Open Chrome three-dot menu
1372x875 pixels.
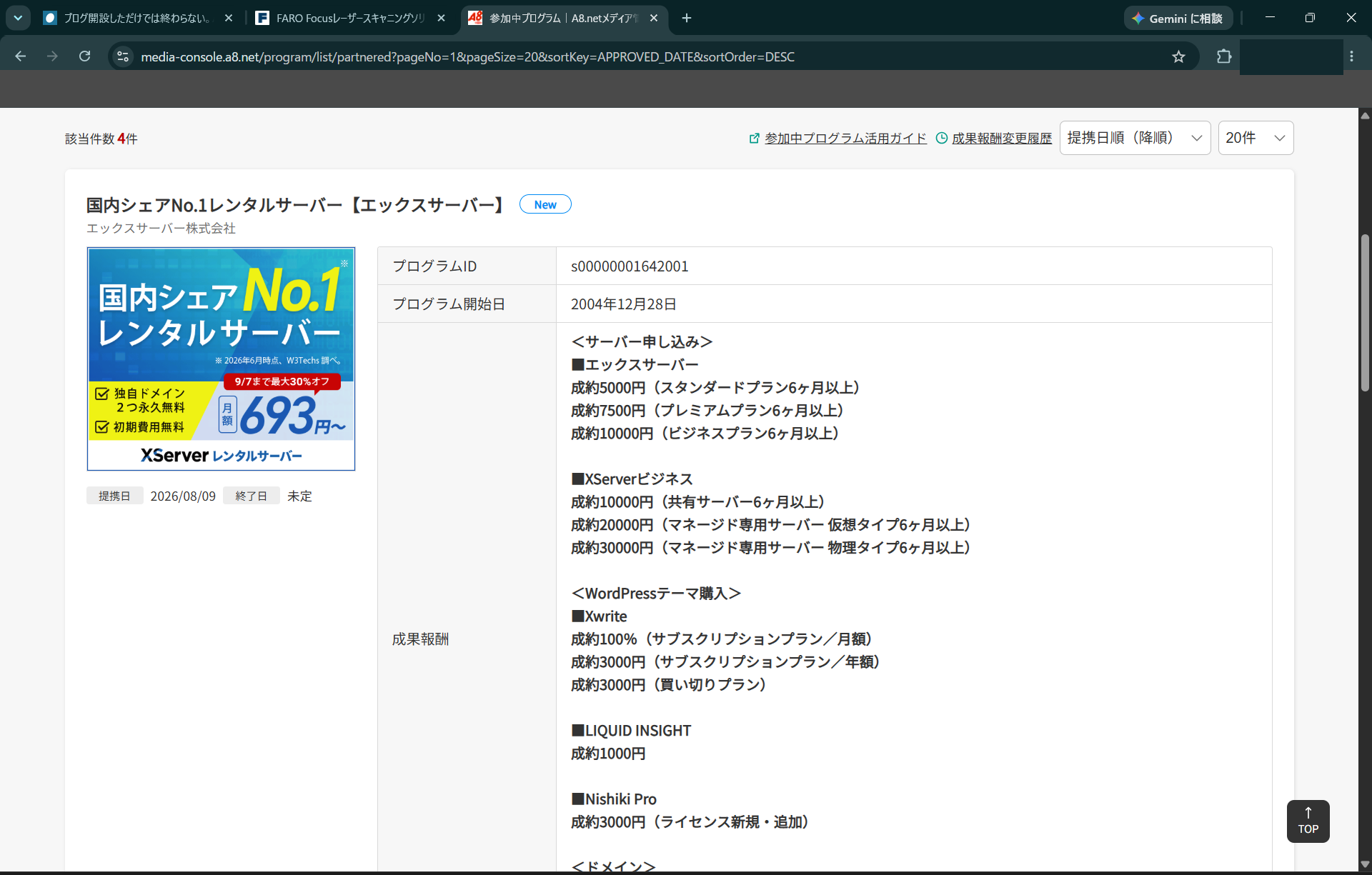coord(1351,56)
